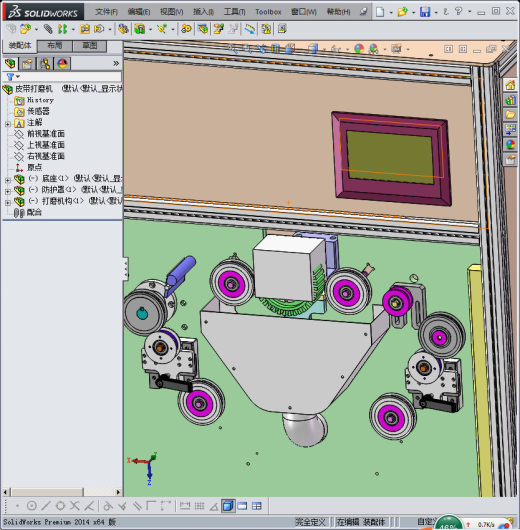Open the Toolbox menu
This screenshot has width=520, height=530.
coord(268,12)
